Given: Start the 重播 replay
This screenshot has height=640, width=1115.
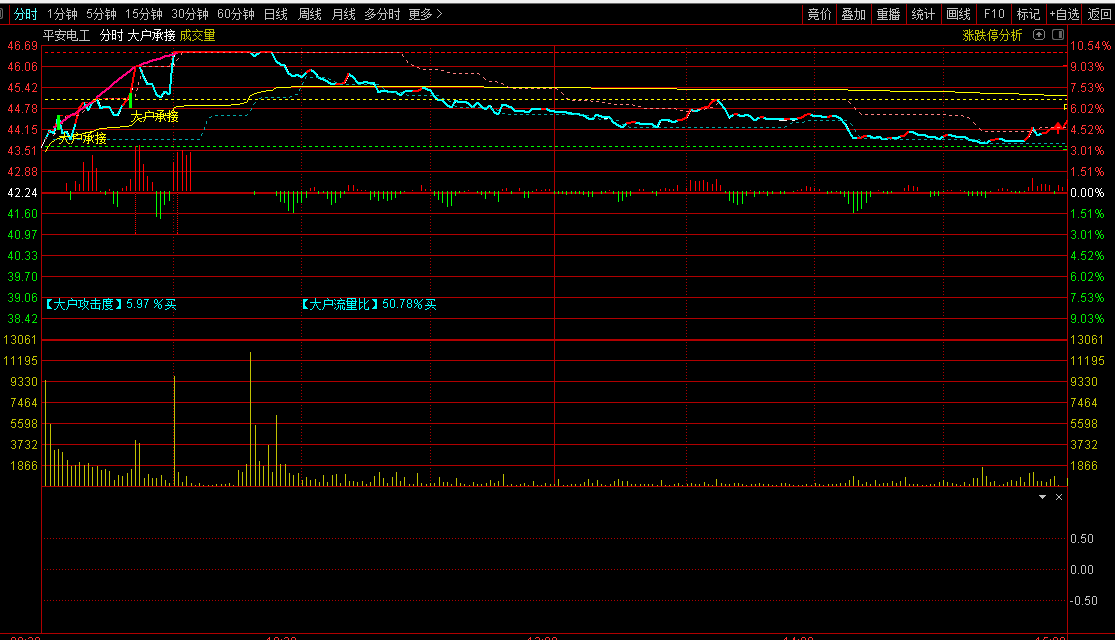Looking at the screenshot, I should [888, 14].
